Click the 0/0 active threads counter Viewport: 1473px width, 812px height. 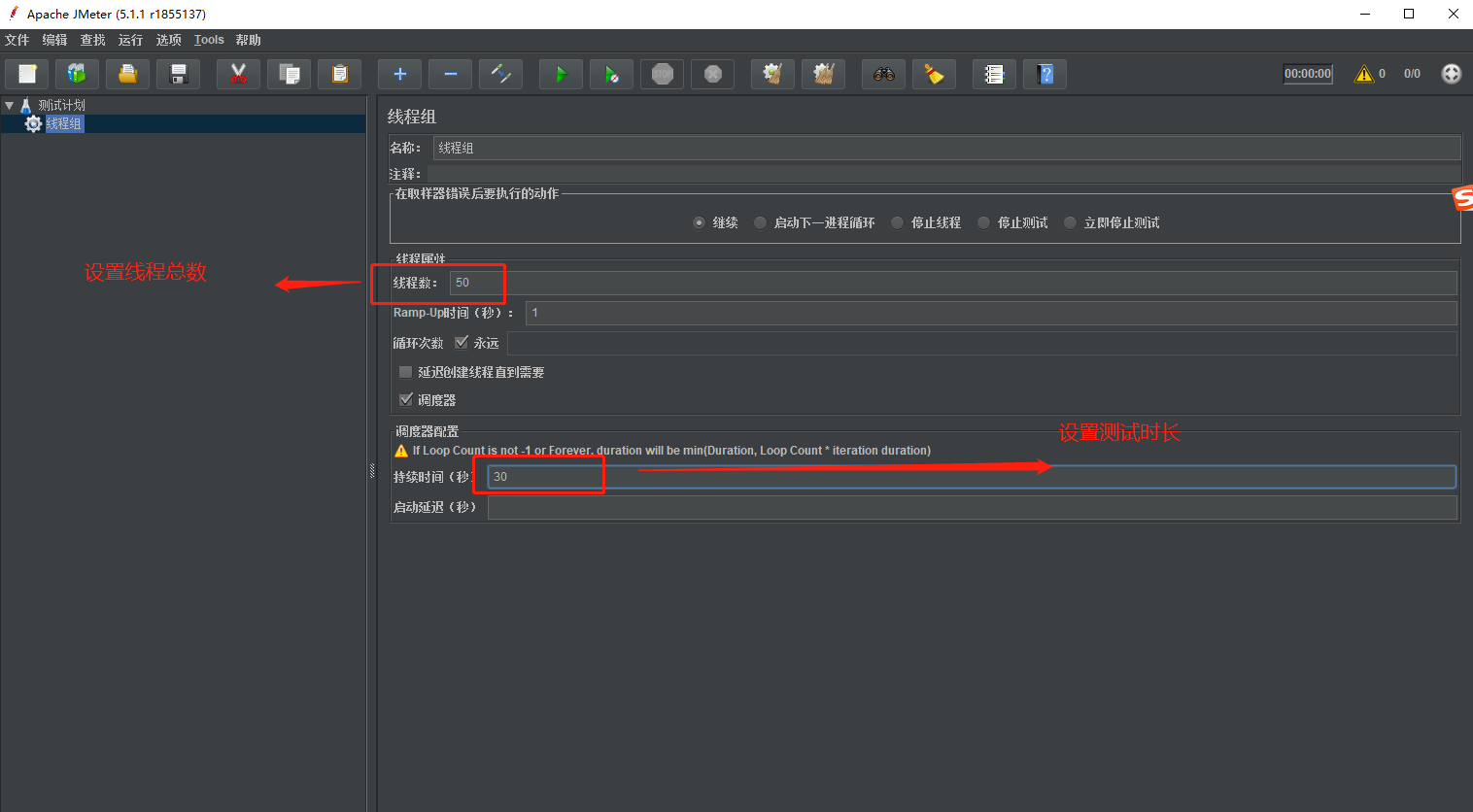point(1412,74)
